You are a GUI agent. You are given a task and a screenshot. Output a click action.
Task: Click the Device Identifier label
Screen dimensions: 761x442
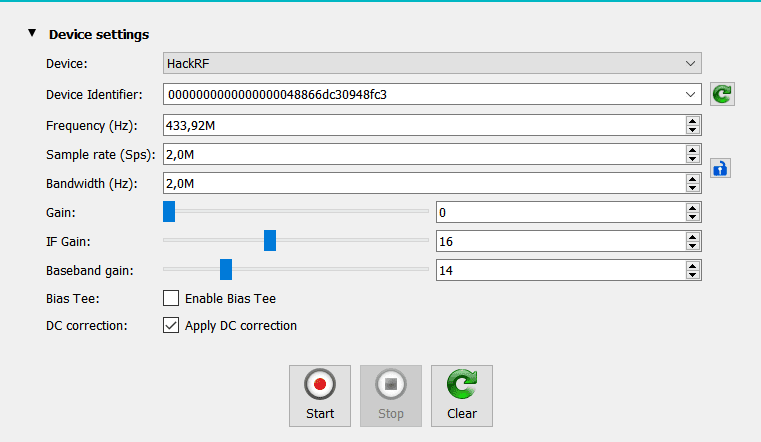94,95
